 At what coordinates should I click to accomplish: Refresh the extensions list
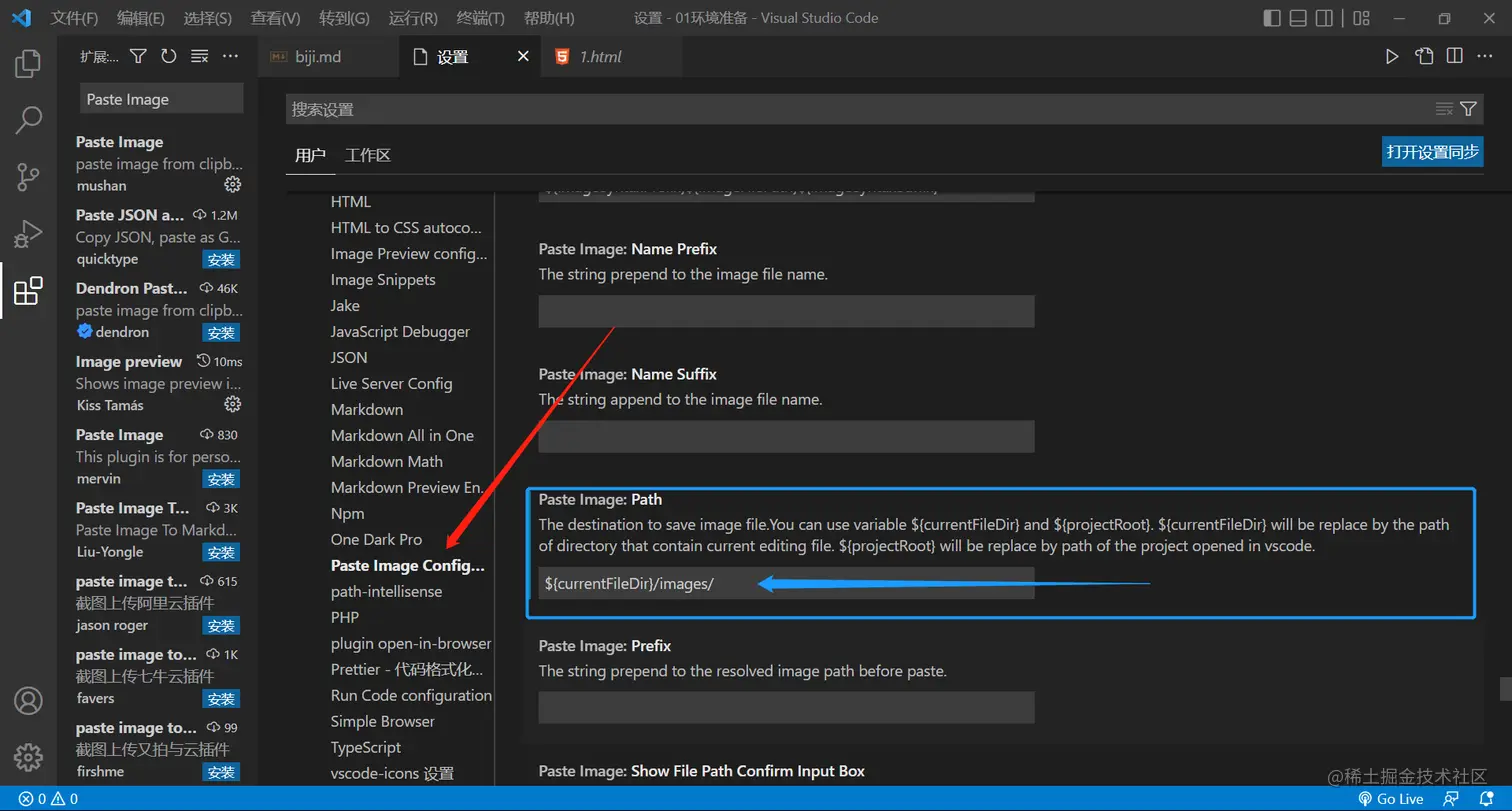[x=169, y=57]
